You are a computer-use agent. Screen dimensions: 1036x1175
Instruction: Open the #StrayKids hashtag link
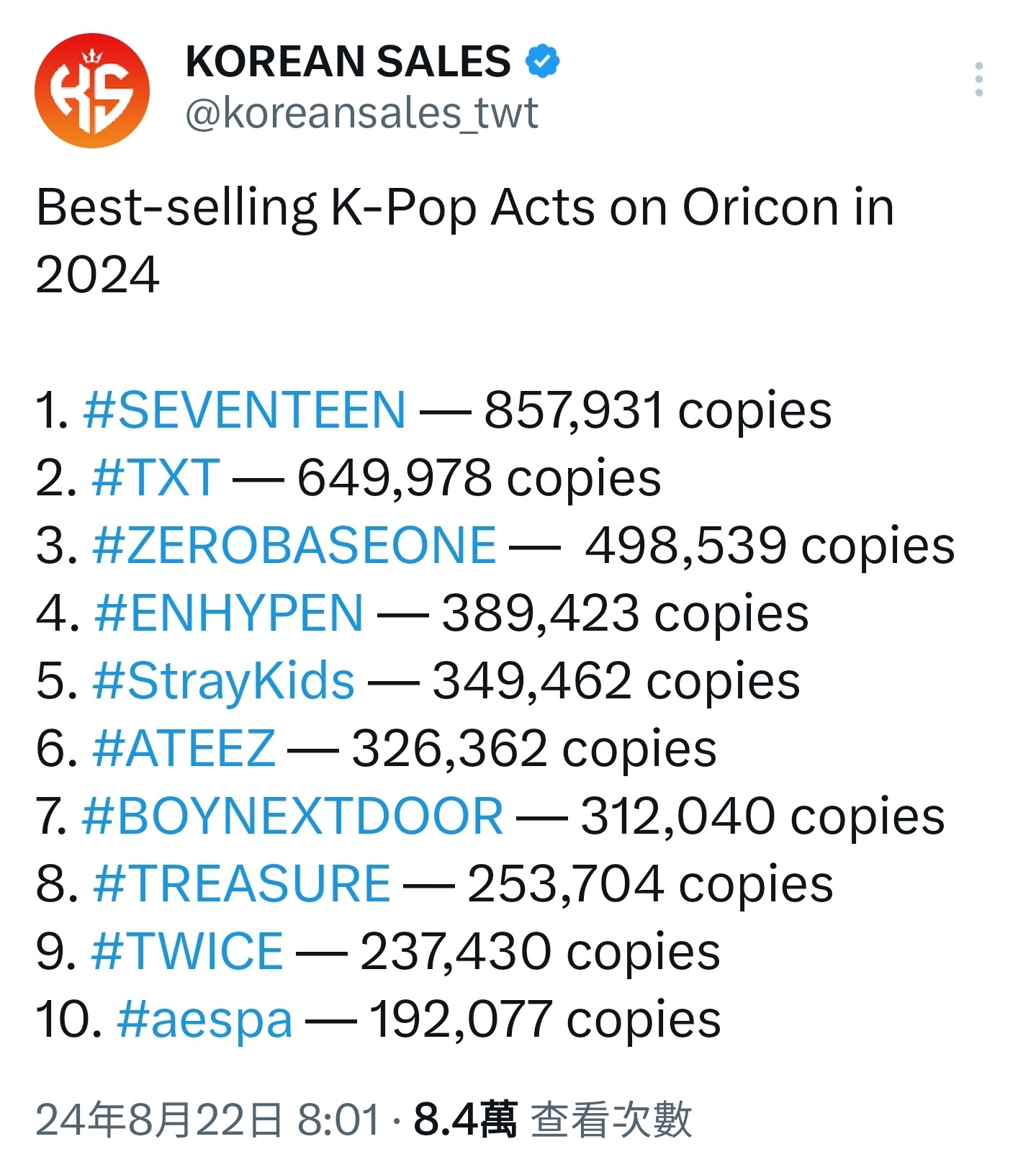(x=223, y=681)
